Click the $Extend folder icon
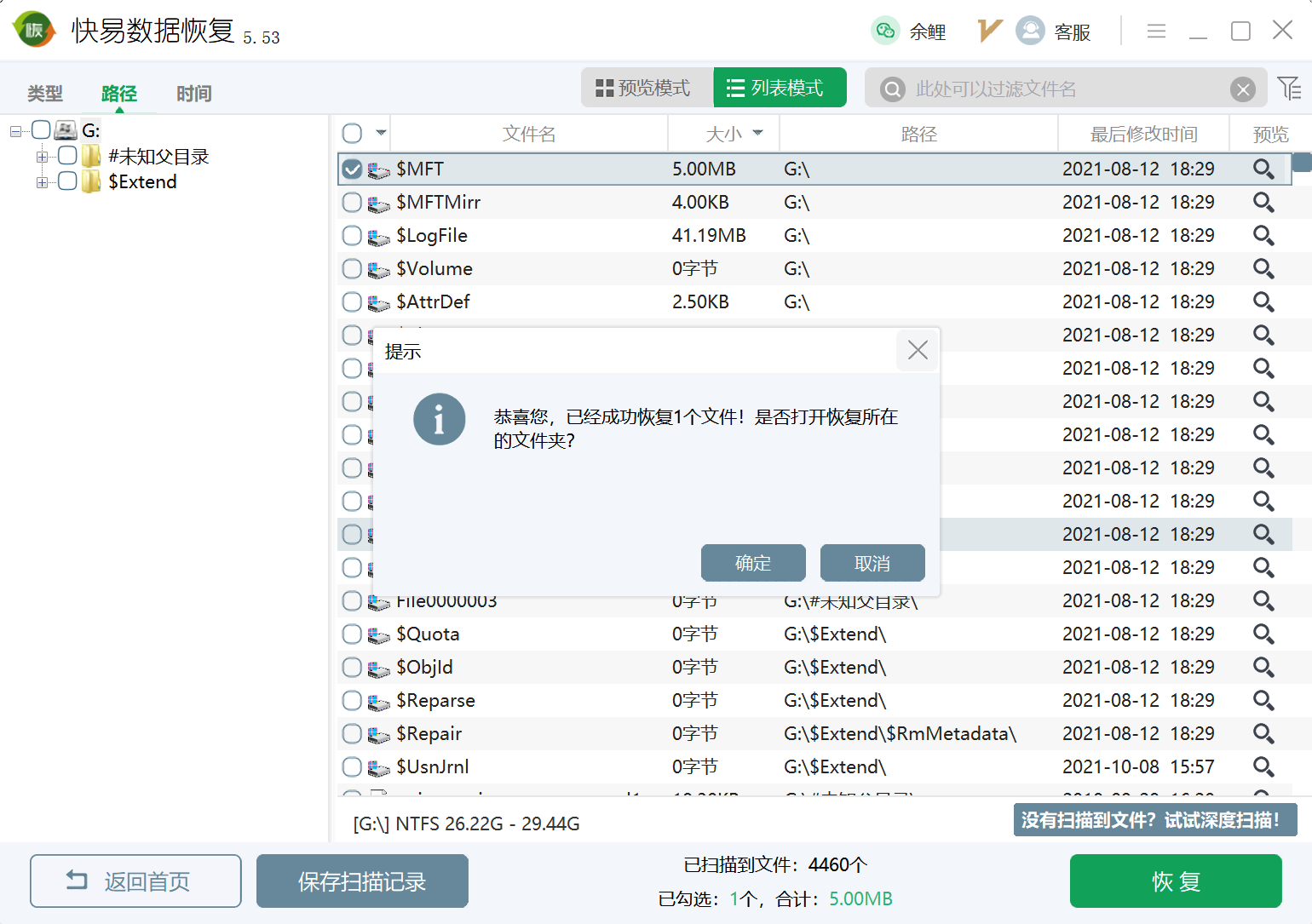1312x924 pixels. click(91, 182)
